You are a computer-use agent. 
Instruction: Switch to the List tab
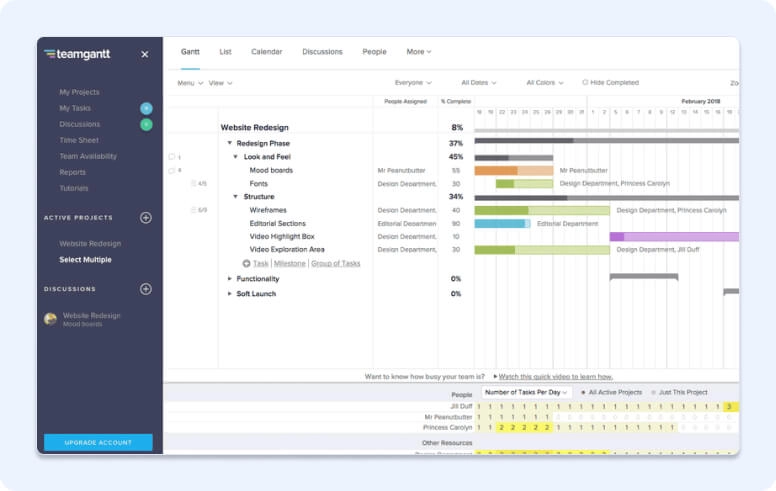tap(225, 52)
